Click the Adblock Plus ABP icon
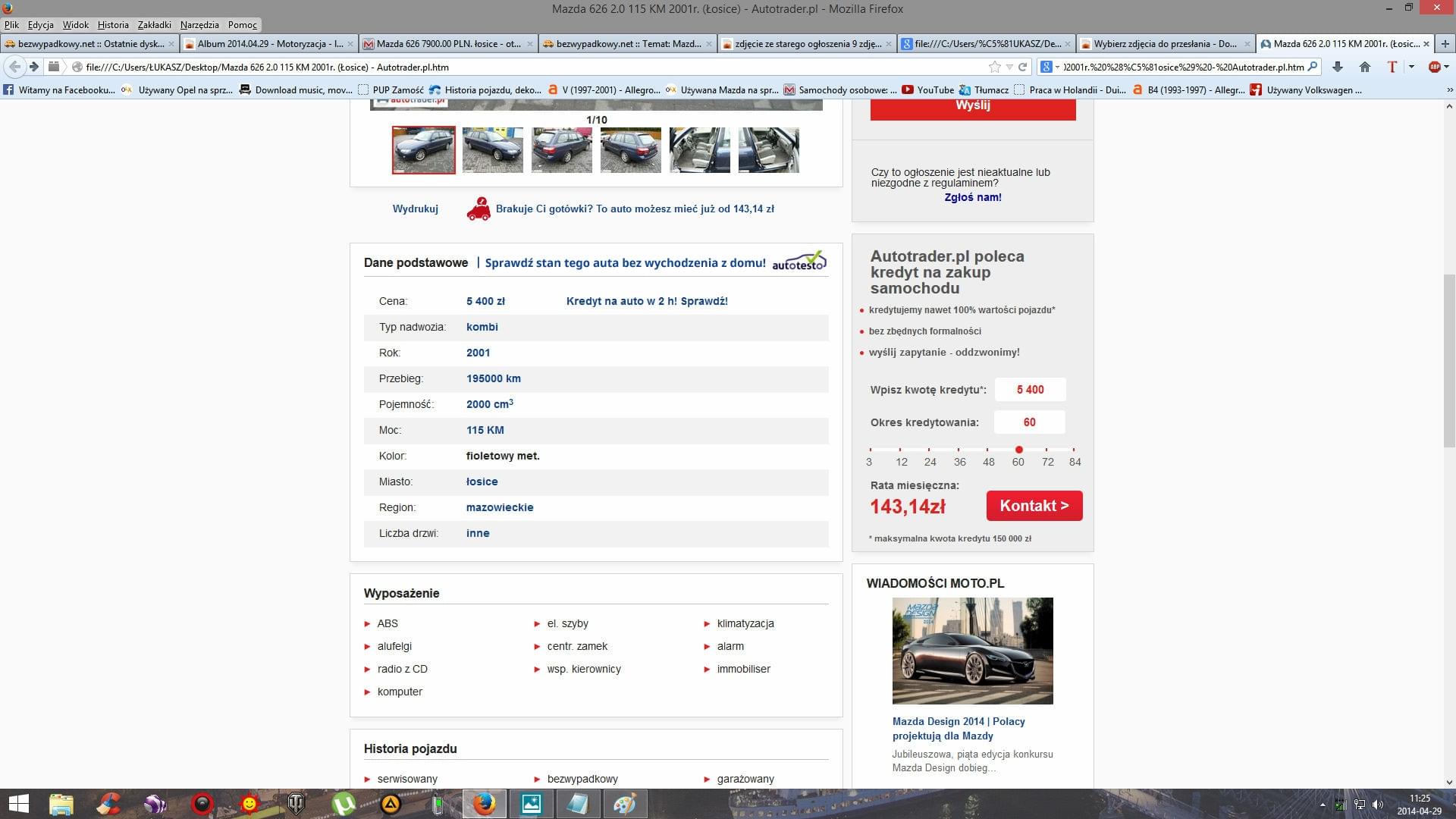Image resolution: width=1456 pixels, height=819 pixels. (1433, 67)
